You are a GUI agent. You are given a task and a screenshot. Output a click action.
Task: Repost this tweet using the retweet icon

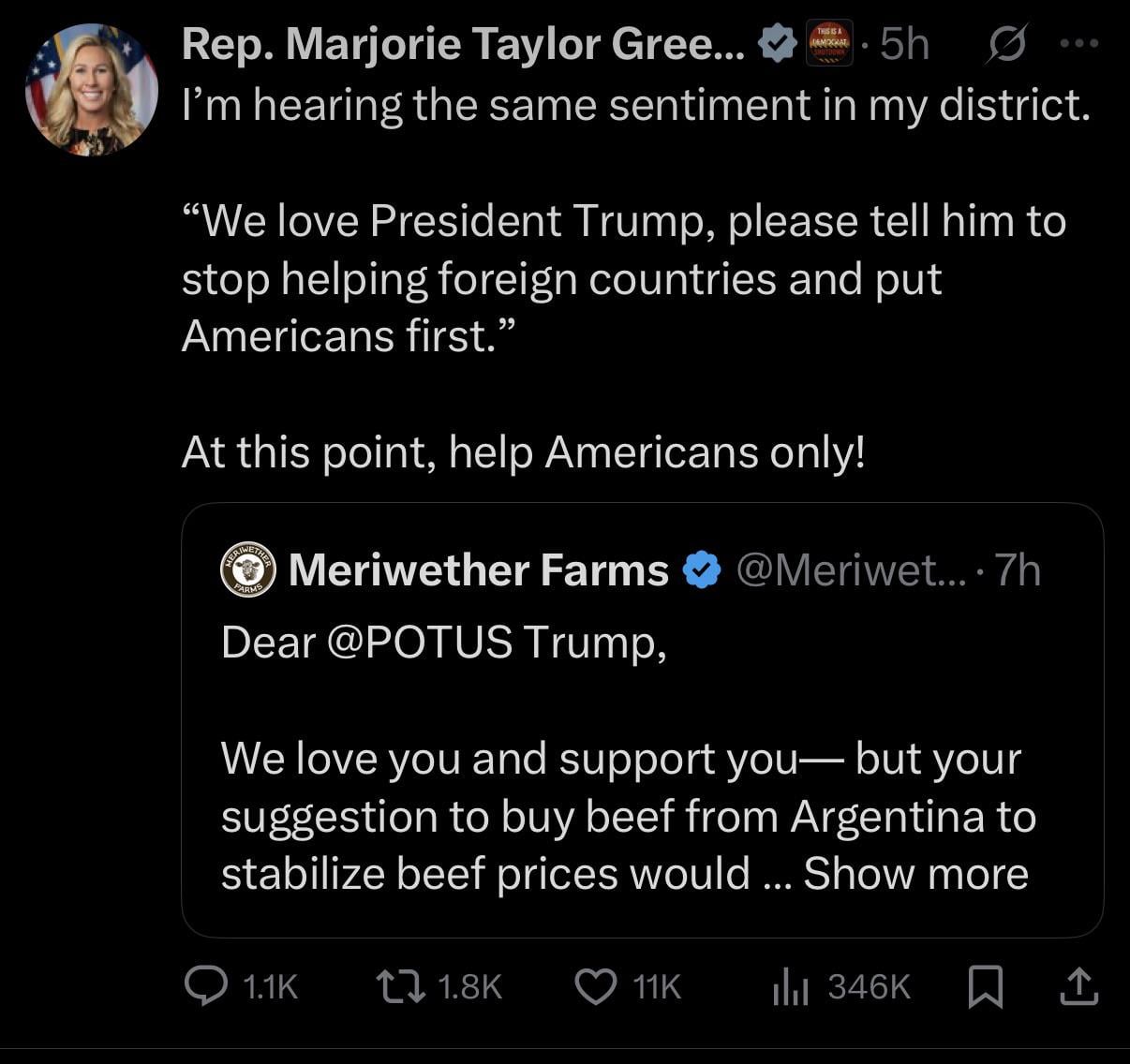pos(400,986)
